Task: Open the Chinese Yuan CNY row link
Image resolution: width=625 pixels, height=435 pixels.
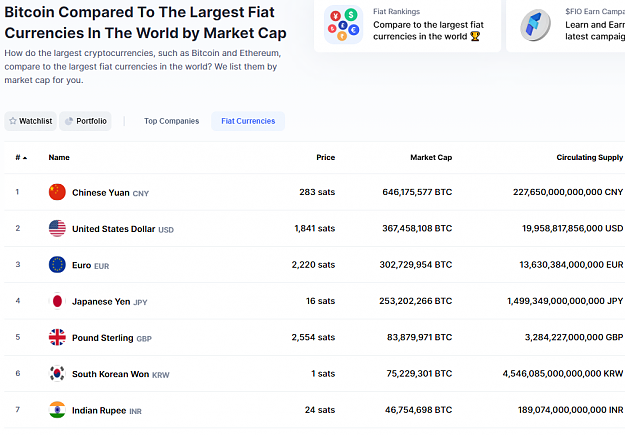Action: (x=110, y=193)
